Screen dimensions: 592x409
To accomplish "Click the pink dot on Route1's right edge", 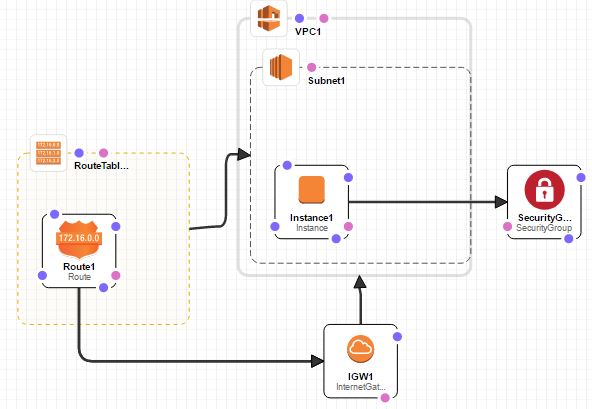I will (116, 275).
